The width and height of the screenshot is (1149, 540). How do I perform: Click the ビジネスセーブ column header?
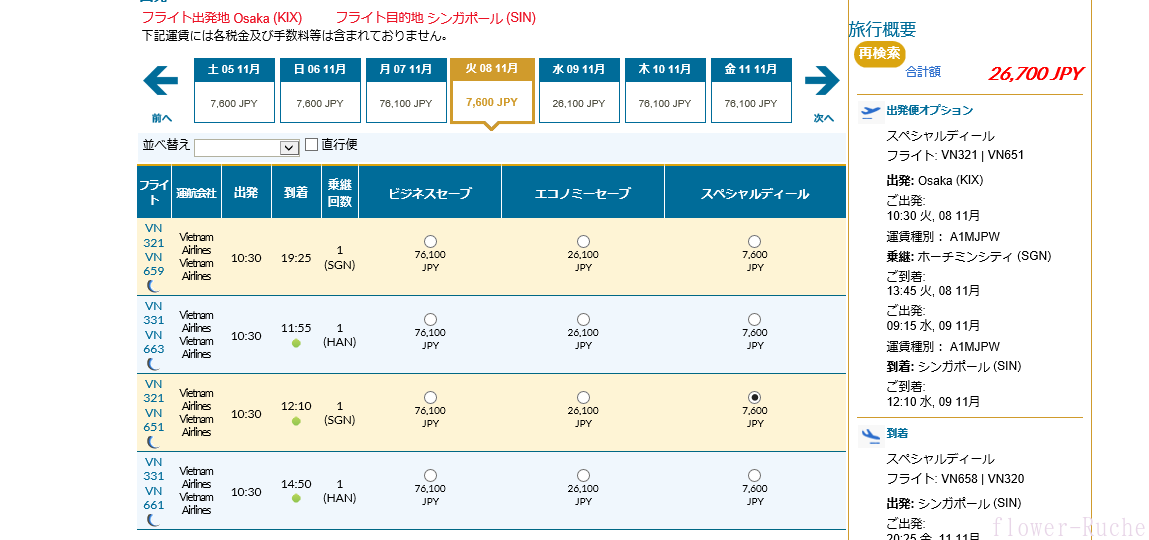430,193
